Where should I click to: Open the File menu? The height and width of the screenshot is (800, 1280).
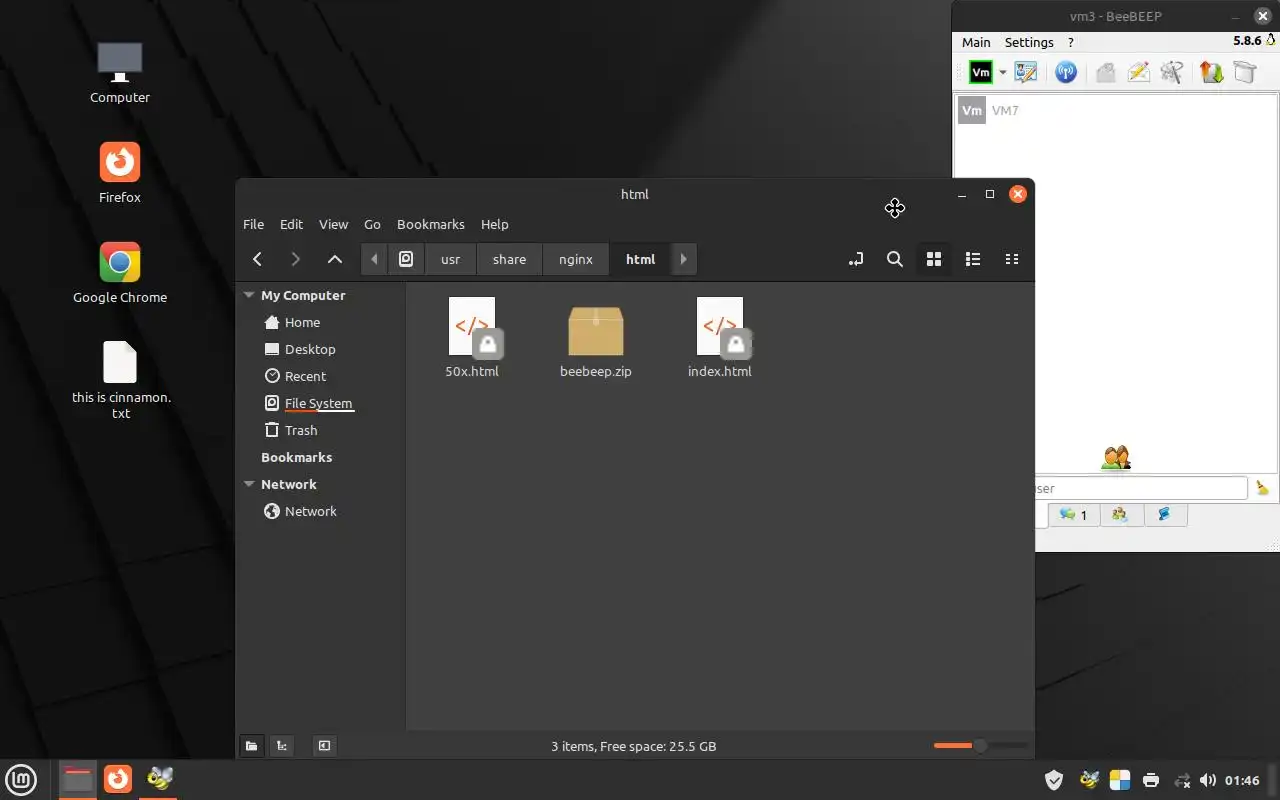(254, 224)
